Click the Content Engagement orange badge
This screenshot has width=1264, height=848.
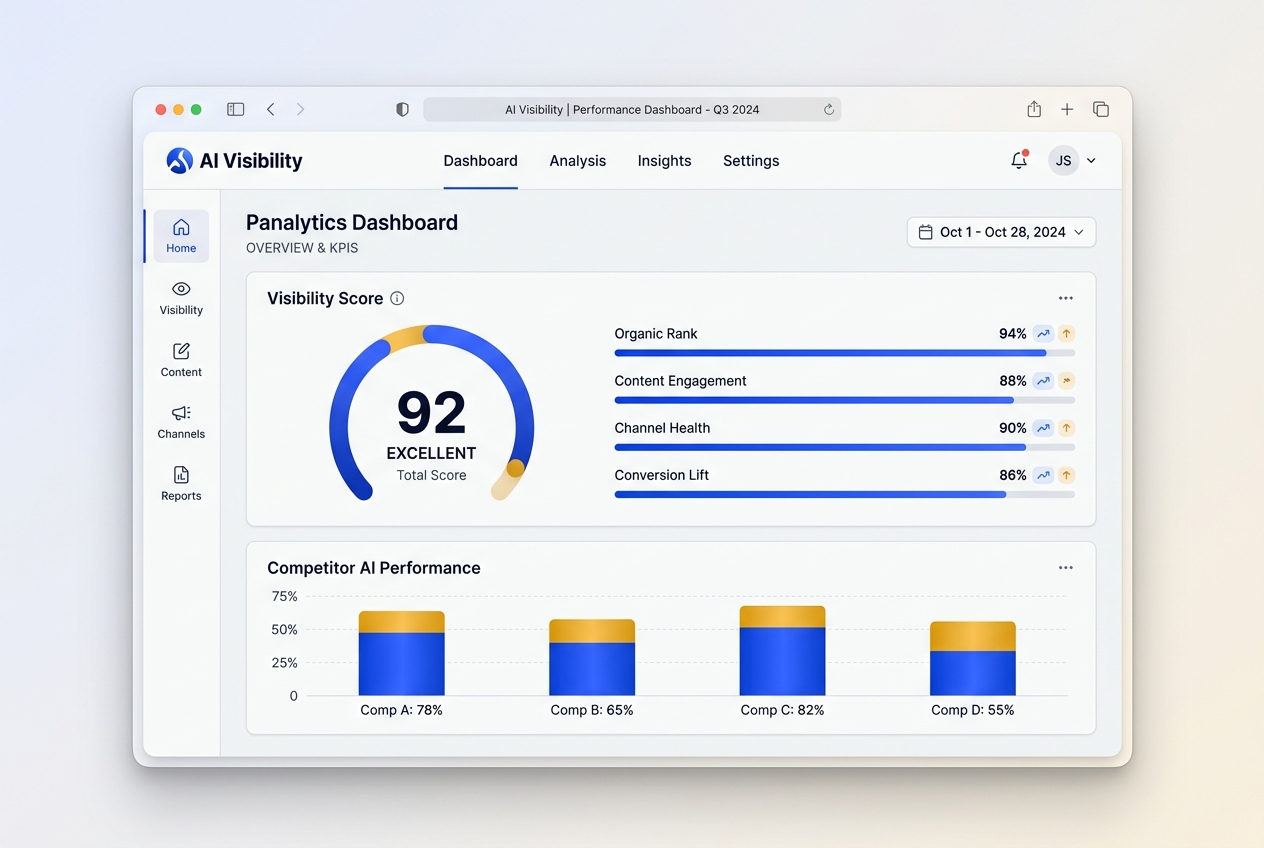[x=1067, y=381]
